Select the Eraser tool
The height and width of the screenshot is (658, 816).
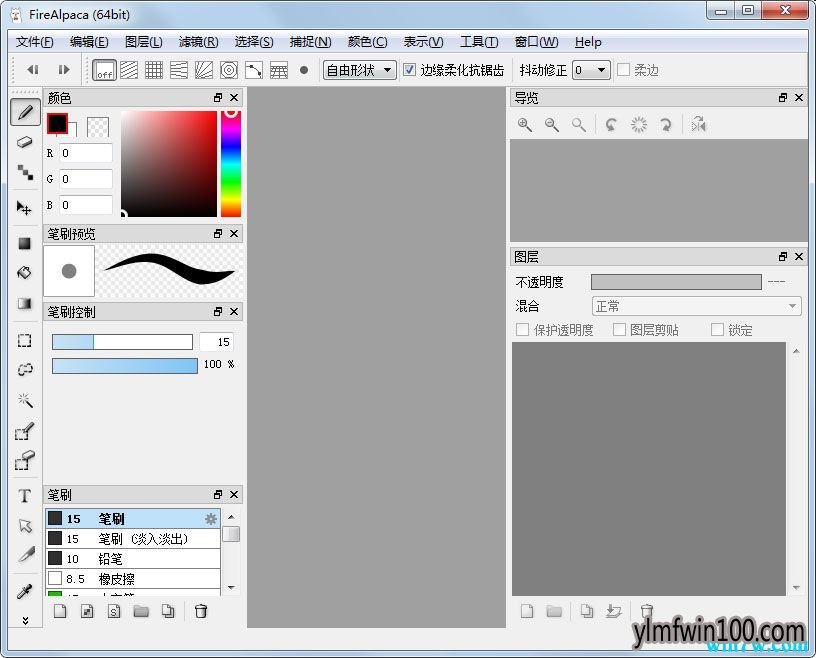tap(25, 142)
